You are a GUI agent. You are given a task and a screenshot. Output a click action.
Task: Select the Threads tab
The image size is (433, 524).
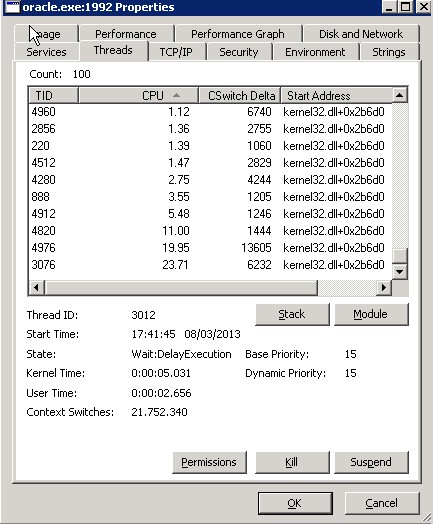click(x=113, y=50)
